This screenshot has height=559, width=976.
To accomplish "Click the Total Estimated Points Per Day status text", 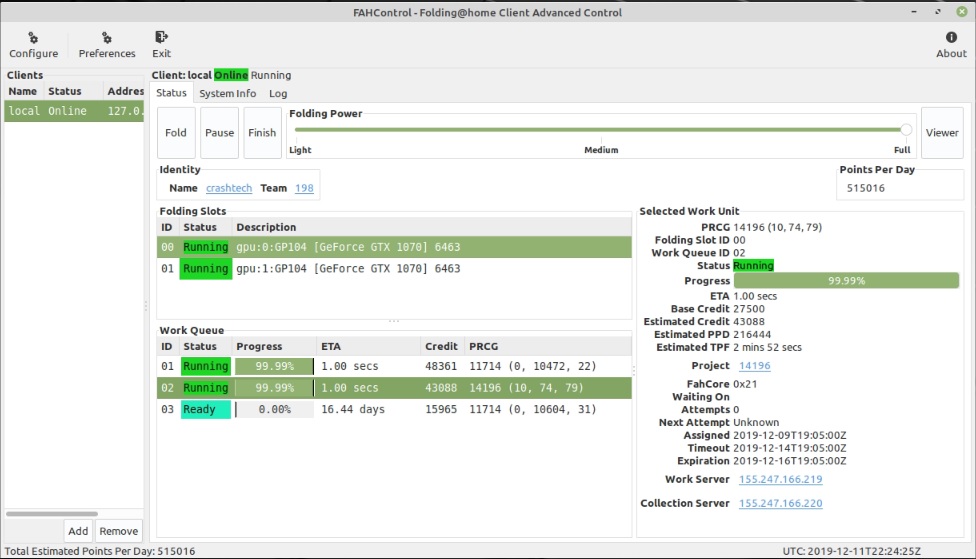I will click(x=100, y=551).
